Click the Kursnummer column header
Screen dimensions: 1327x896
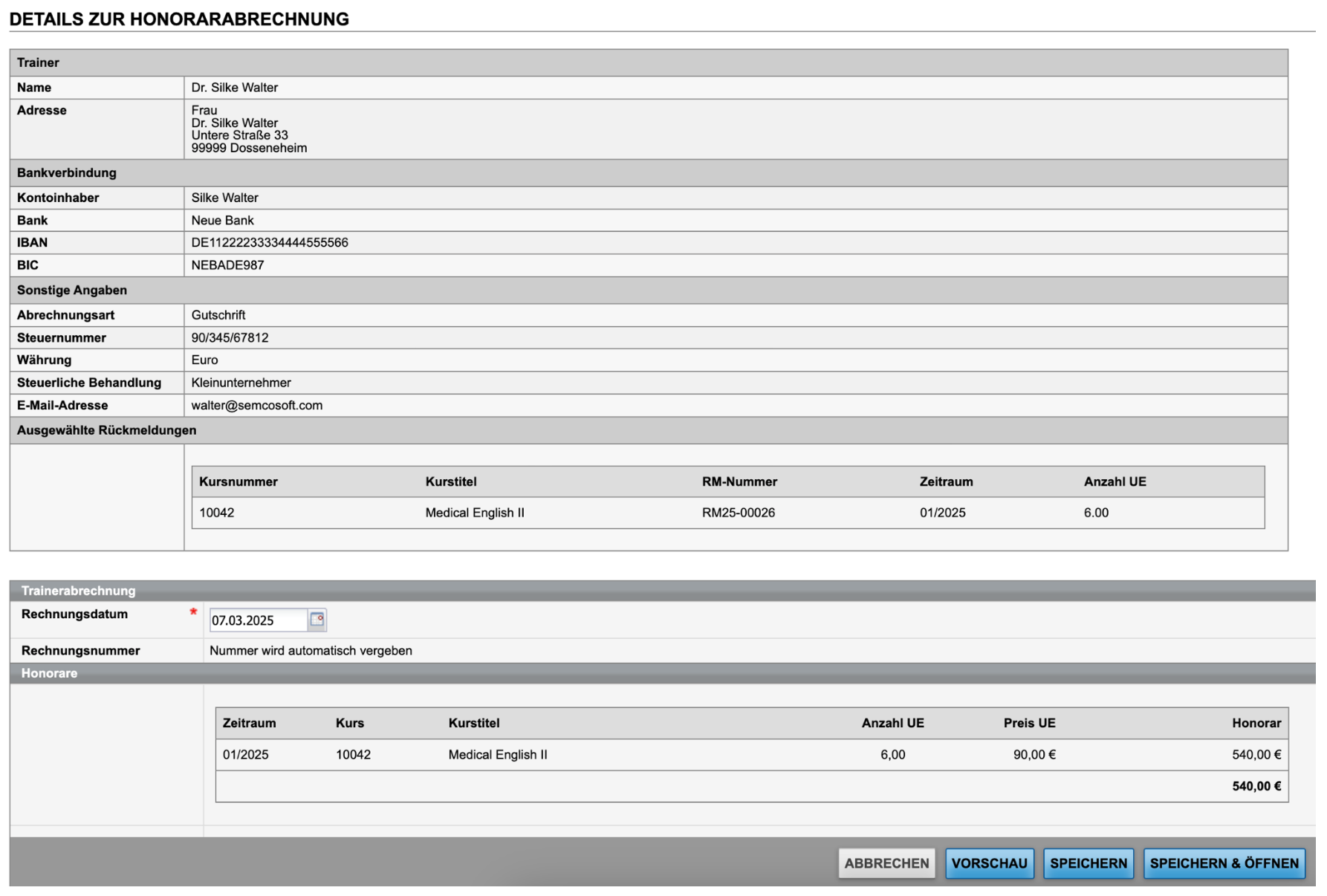point(238,481)
